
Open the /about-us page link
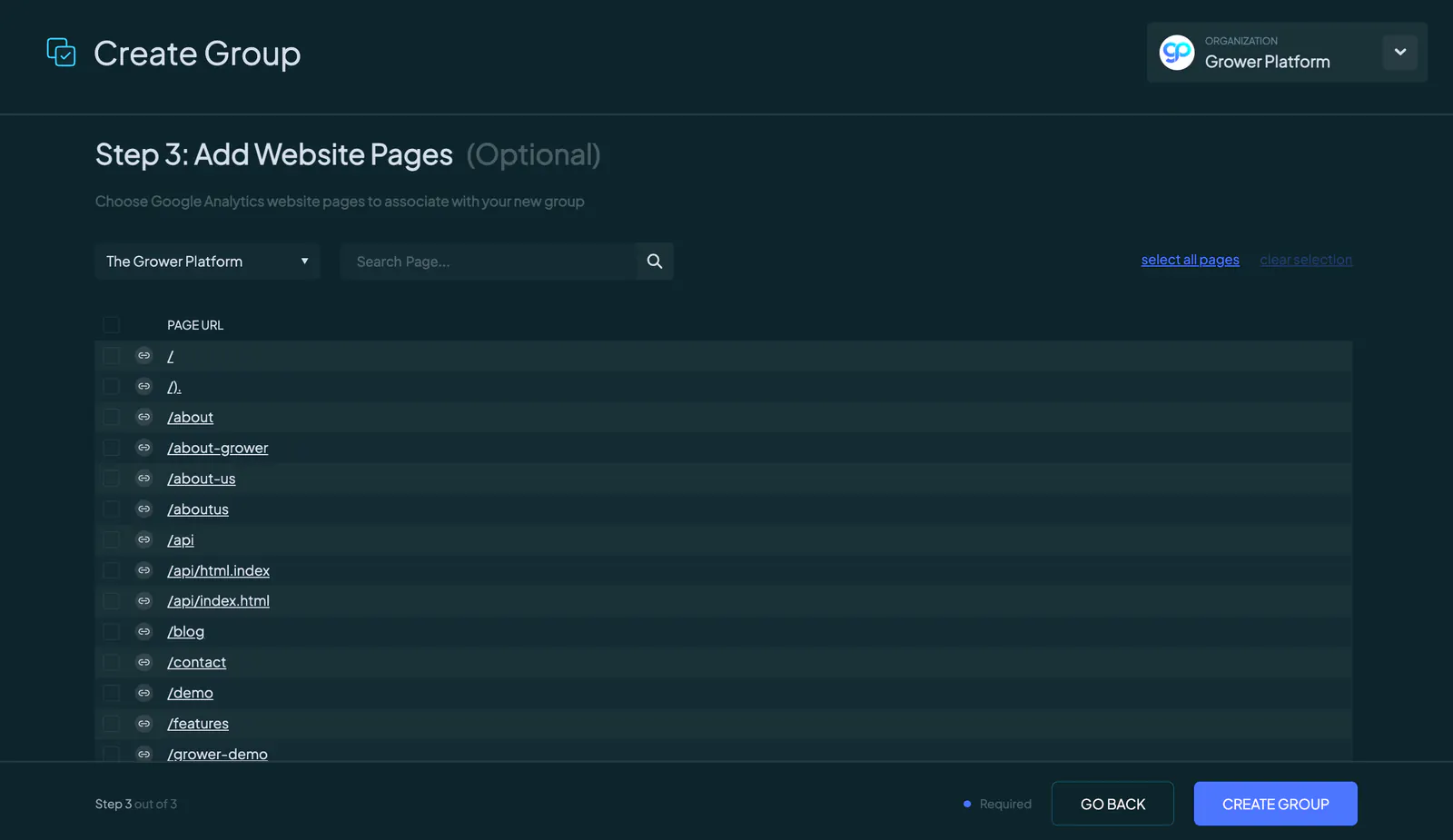tap(202, 479)
